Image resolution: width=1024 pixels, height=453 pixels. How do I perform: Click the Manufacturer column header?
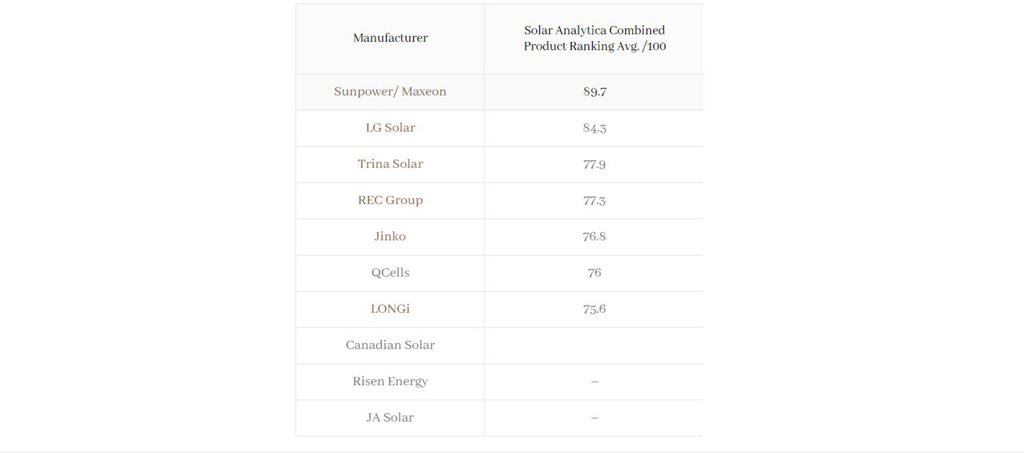pyautogui.click(x=391, y=38)
